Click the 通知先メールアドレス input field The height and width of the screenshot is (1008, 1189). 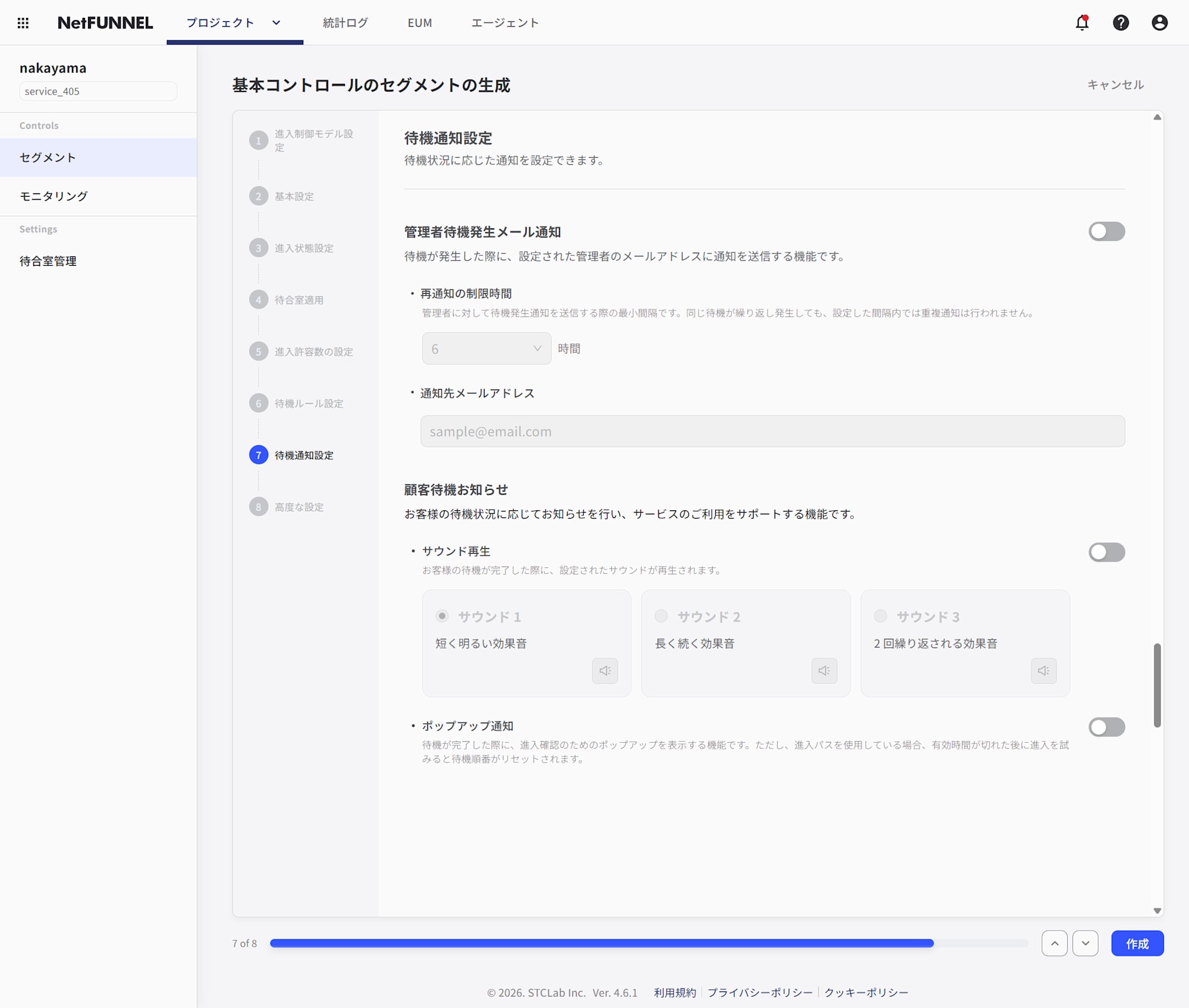tap(772, 431)
